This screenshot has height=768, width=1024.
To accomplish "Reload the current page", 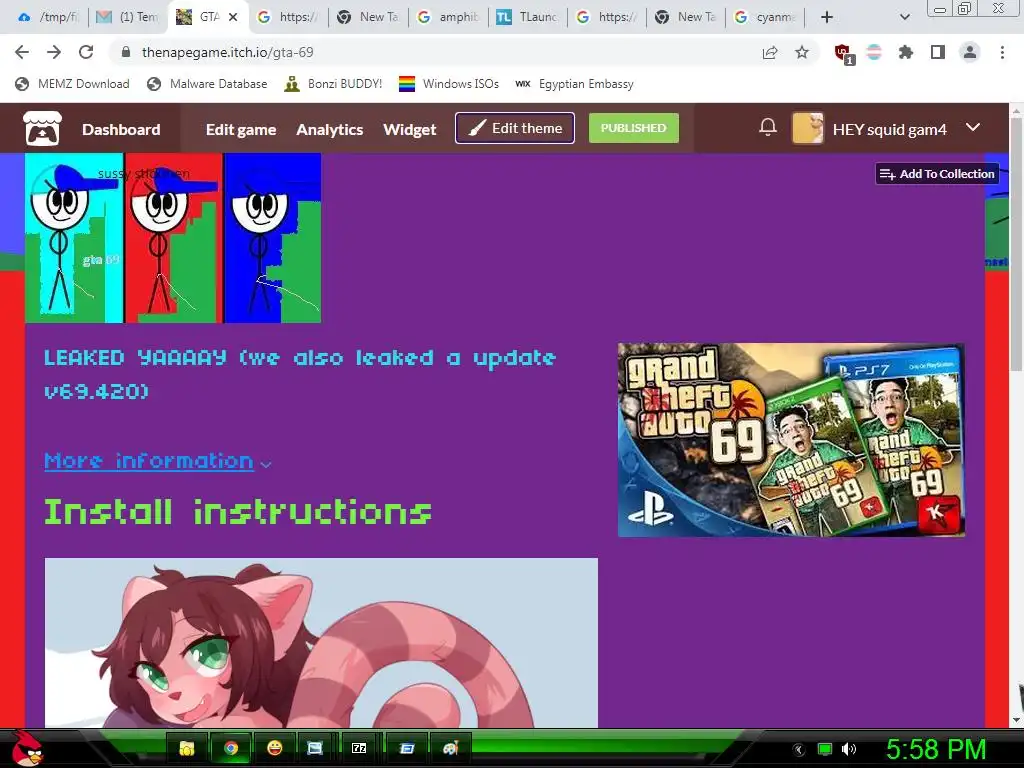I will (86, 52).
